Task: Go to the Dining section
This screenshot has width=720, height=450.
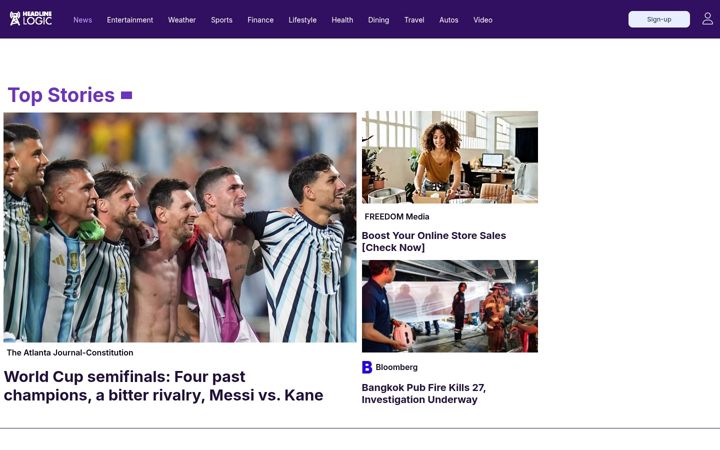Action: coord(378,20)
